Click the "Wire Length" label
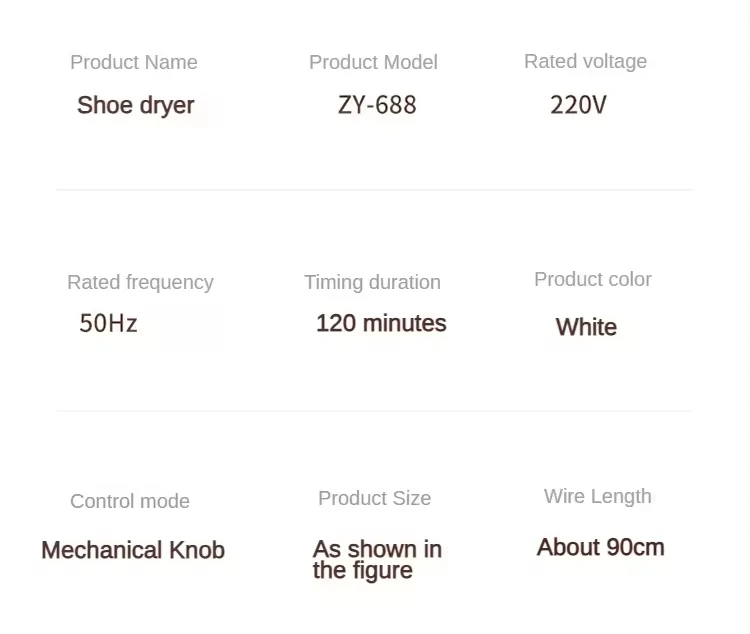The height and width of the screenshot is (634, 750). click(x=597, y=496)
